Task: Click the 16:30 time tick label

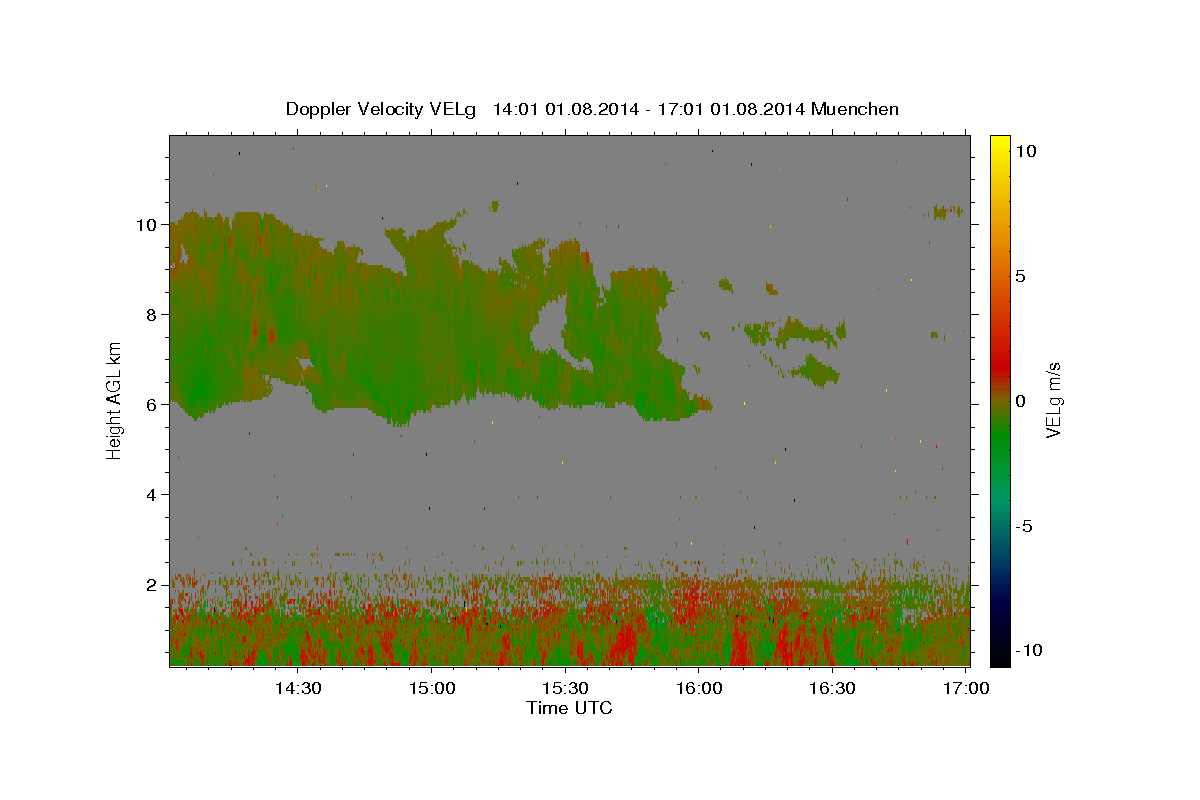Action: [831, 688]
